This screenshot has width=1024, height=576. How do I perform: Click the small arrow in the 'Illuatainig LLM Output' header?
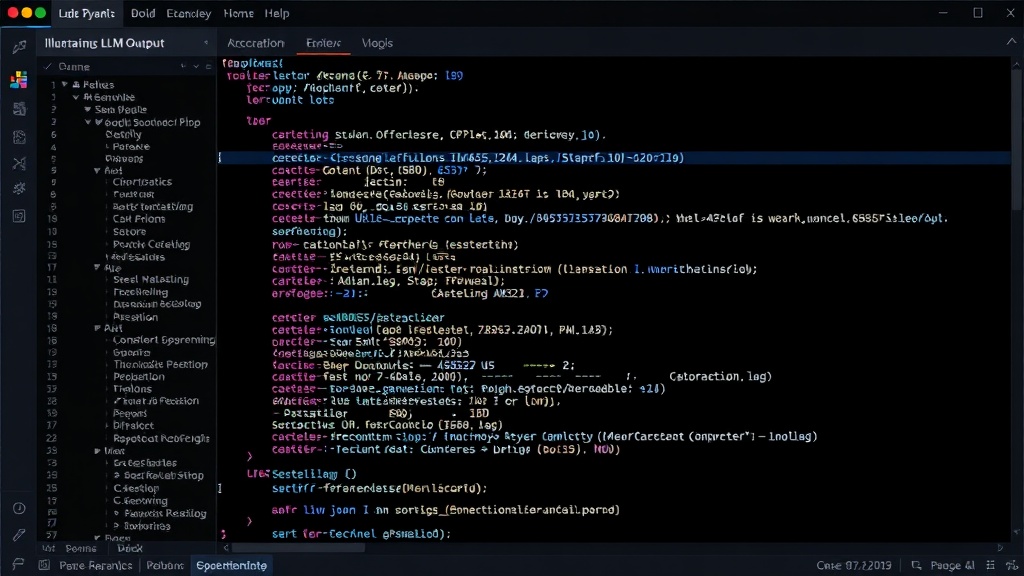206,43
